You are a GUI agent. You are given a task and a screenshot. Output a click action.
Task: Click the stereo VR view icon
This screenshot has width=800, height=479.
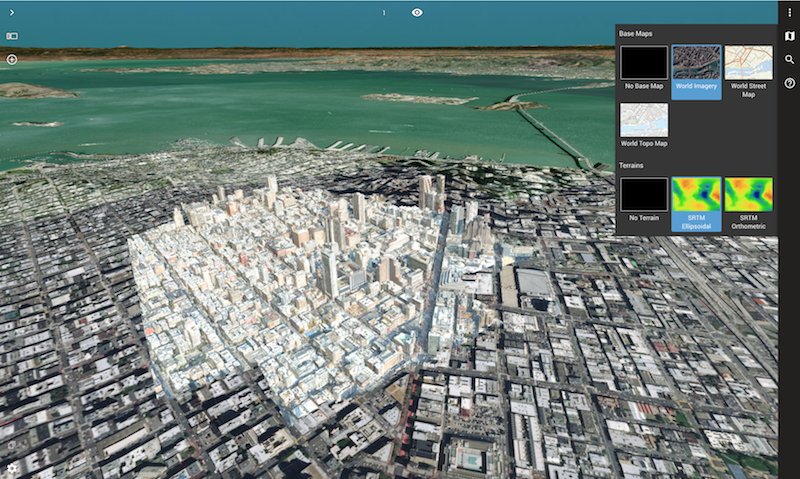pyautogui.click(x=12, y=36)
